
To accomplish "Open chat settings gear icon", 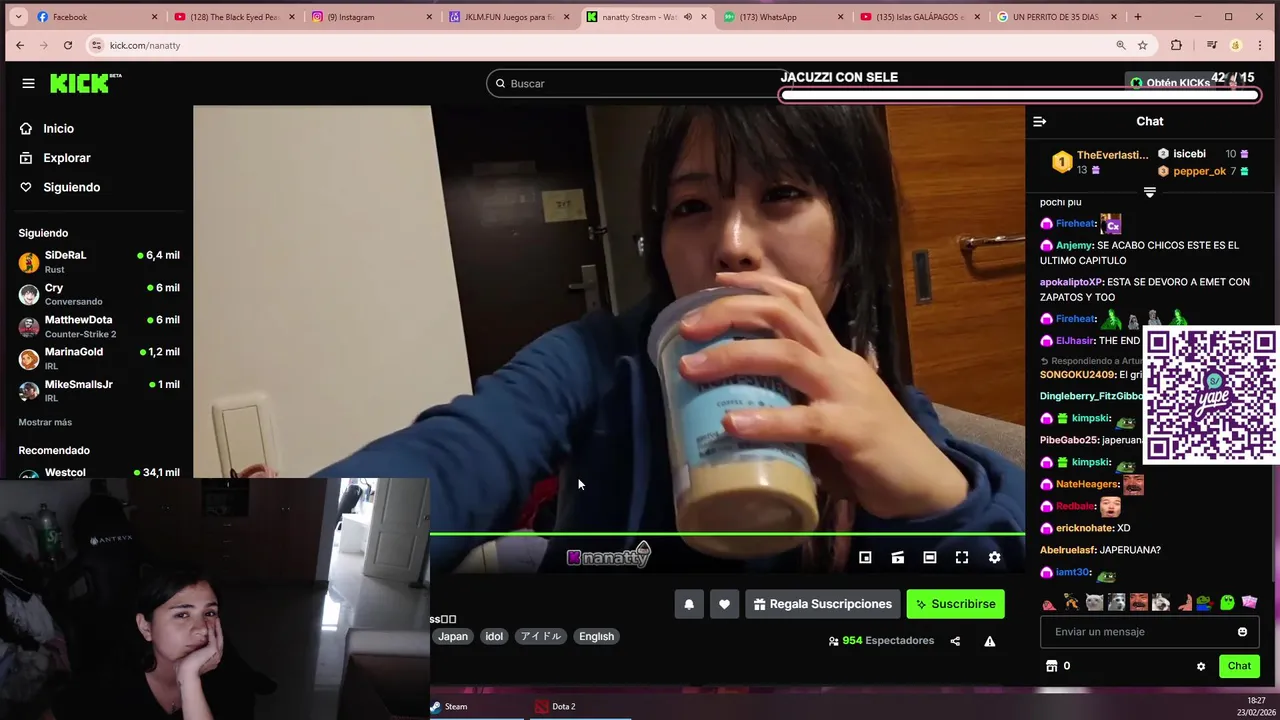I will 1201,666.
